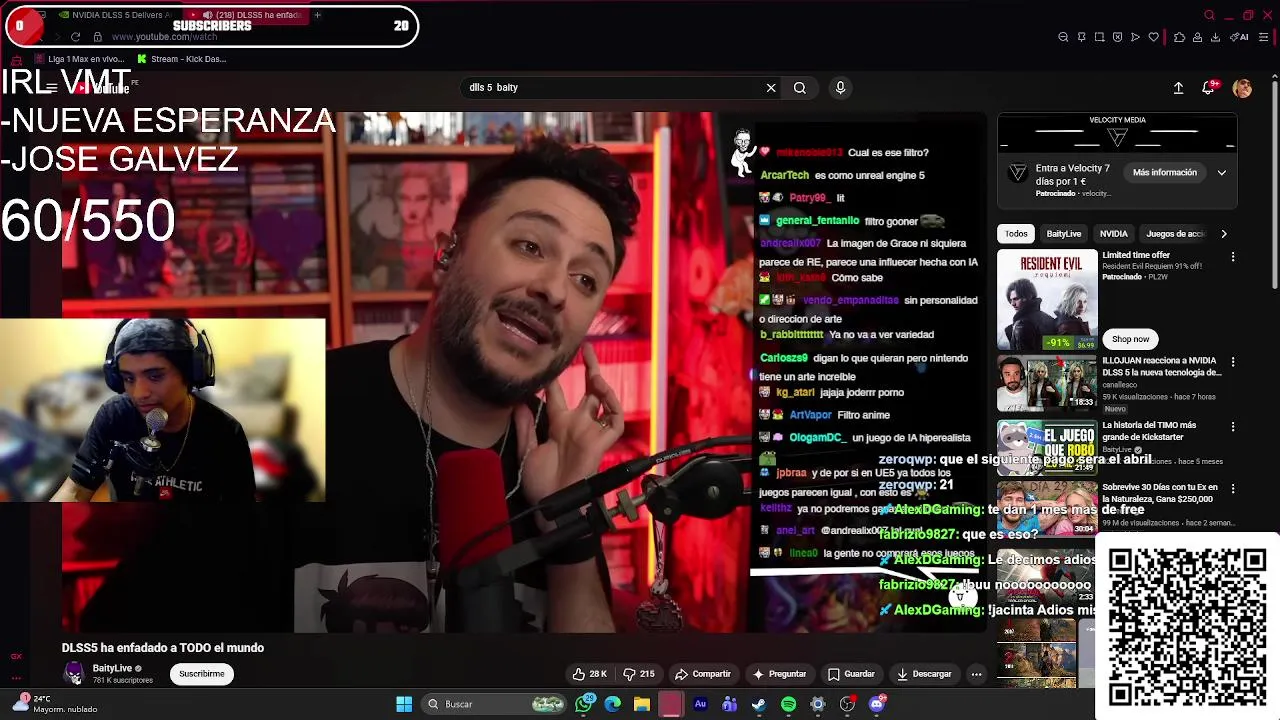
Task: Open the Resident Evil Requiem thumbnail
Action: click(1047, 300)
